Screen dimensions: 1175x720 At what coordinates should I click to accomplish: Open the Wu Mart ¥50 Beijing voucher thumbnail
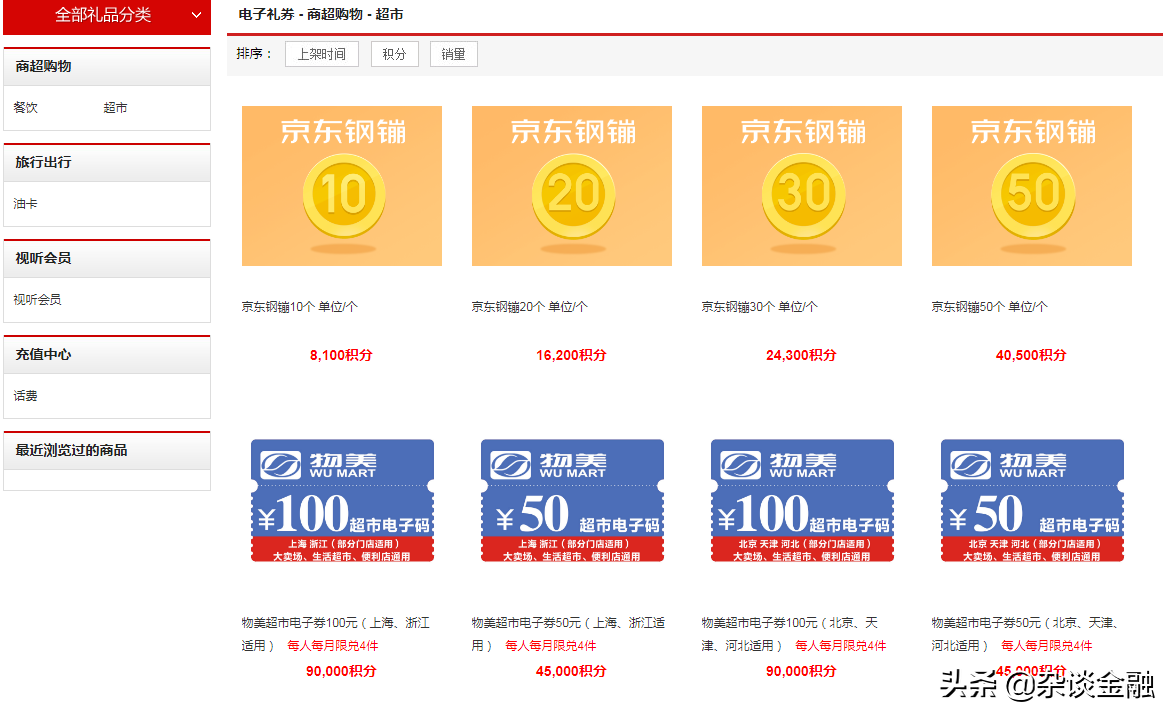1031,502
